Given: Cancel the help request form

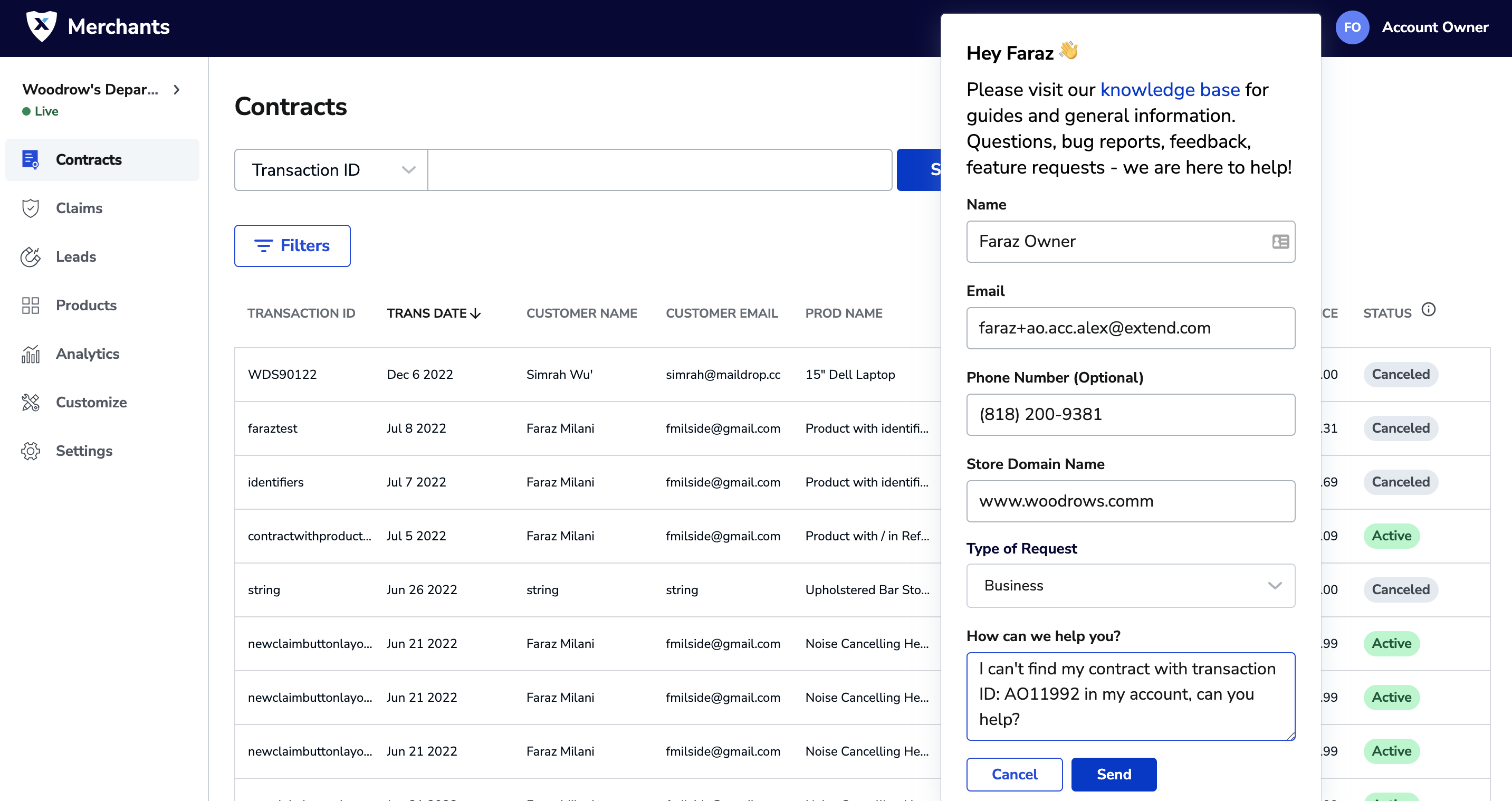Looking at the screenshot, I should [1013, 774].
